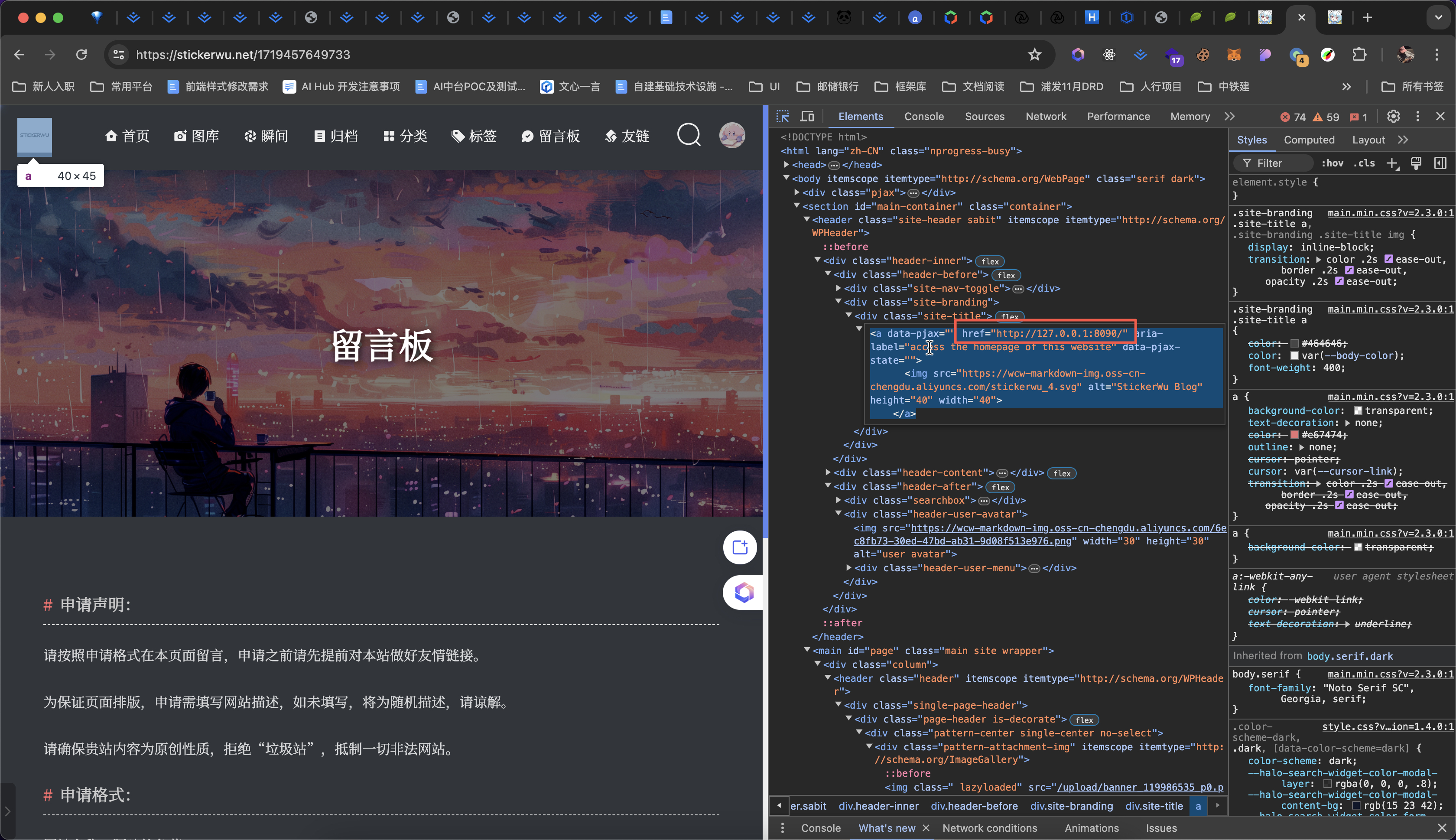Switch to the Console tab

(924, 117)
